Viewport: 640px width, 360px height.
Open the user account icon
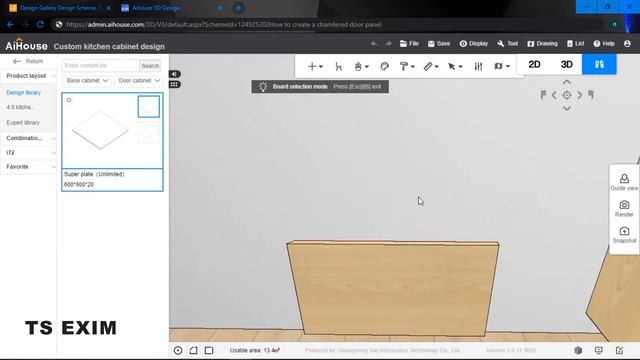(x=627, y=44)
